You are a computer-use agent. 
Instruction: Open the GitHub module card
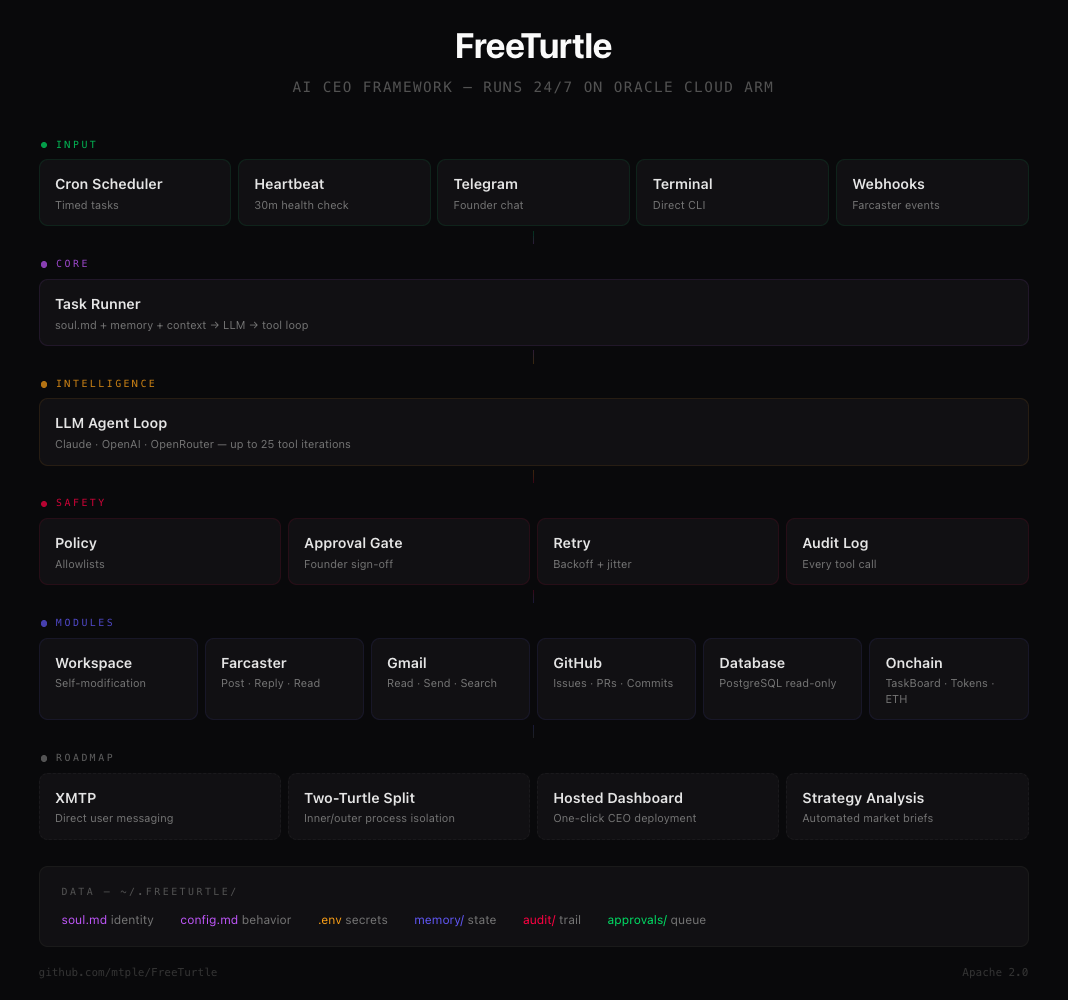[x=616, y=679]
